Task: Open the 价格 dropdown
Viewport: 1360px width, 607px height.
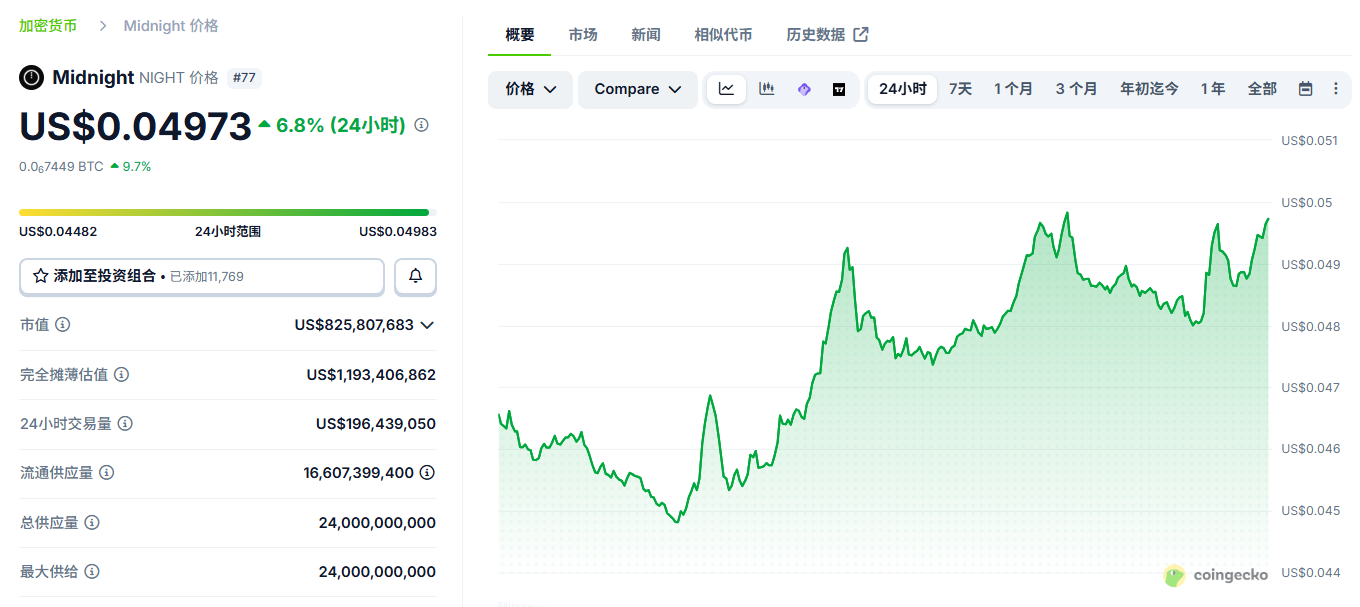Action: (x=530, y=89)
